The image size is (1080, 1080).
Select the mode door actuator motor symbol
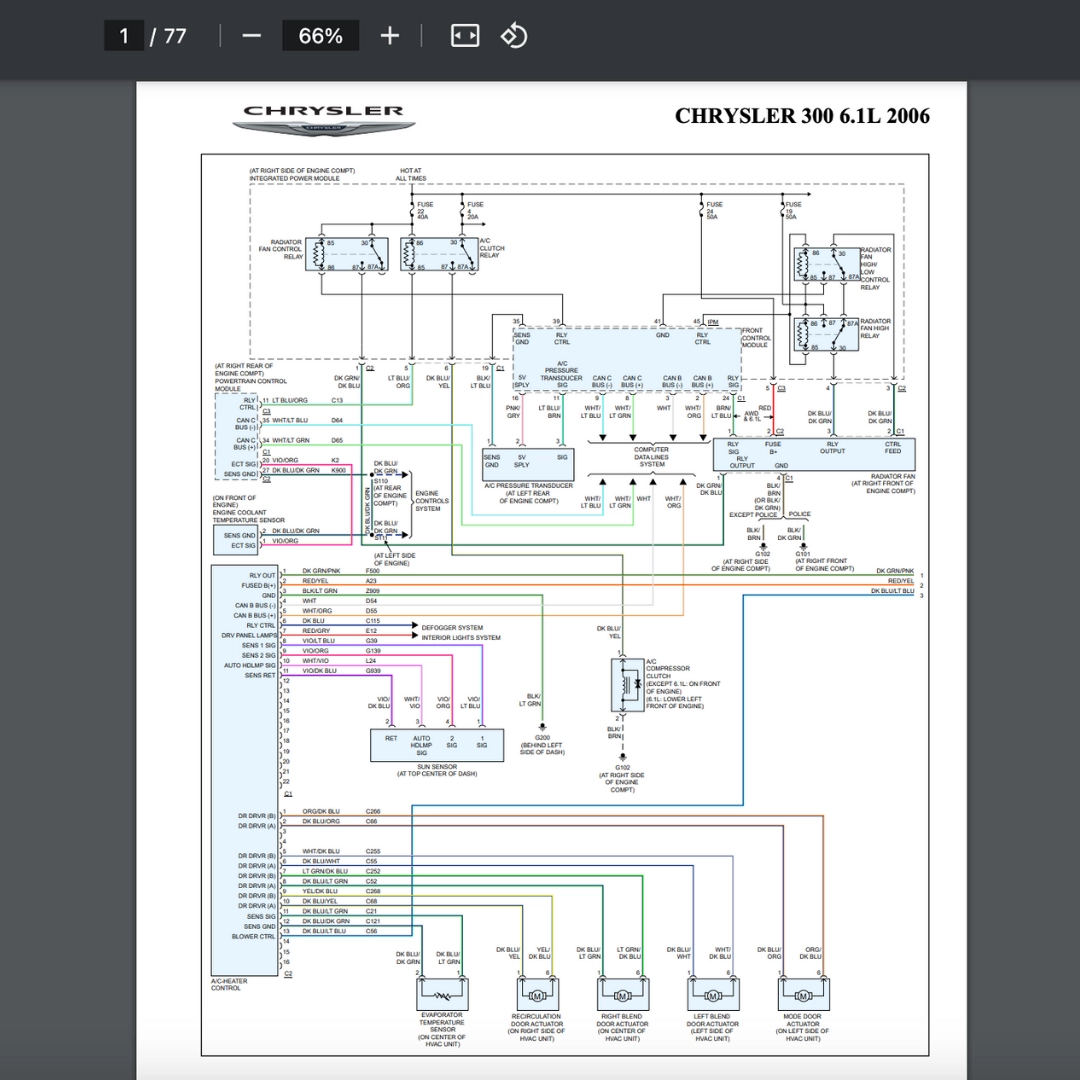click(802, 994)
